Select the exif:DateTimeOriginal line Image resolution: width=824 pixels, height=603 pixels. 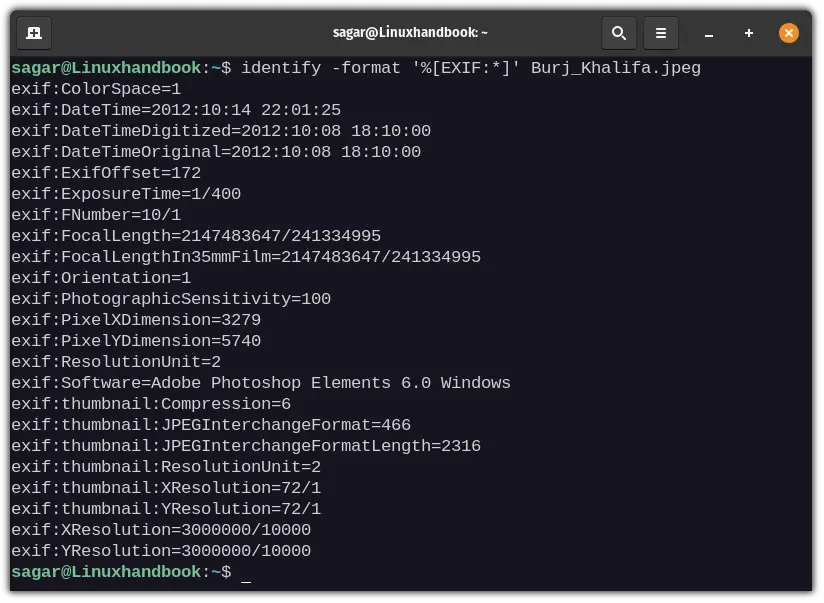coord(216,152)
